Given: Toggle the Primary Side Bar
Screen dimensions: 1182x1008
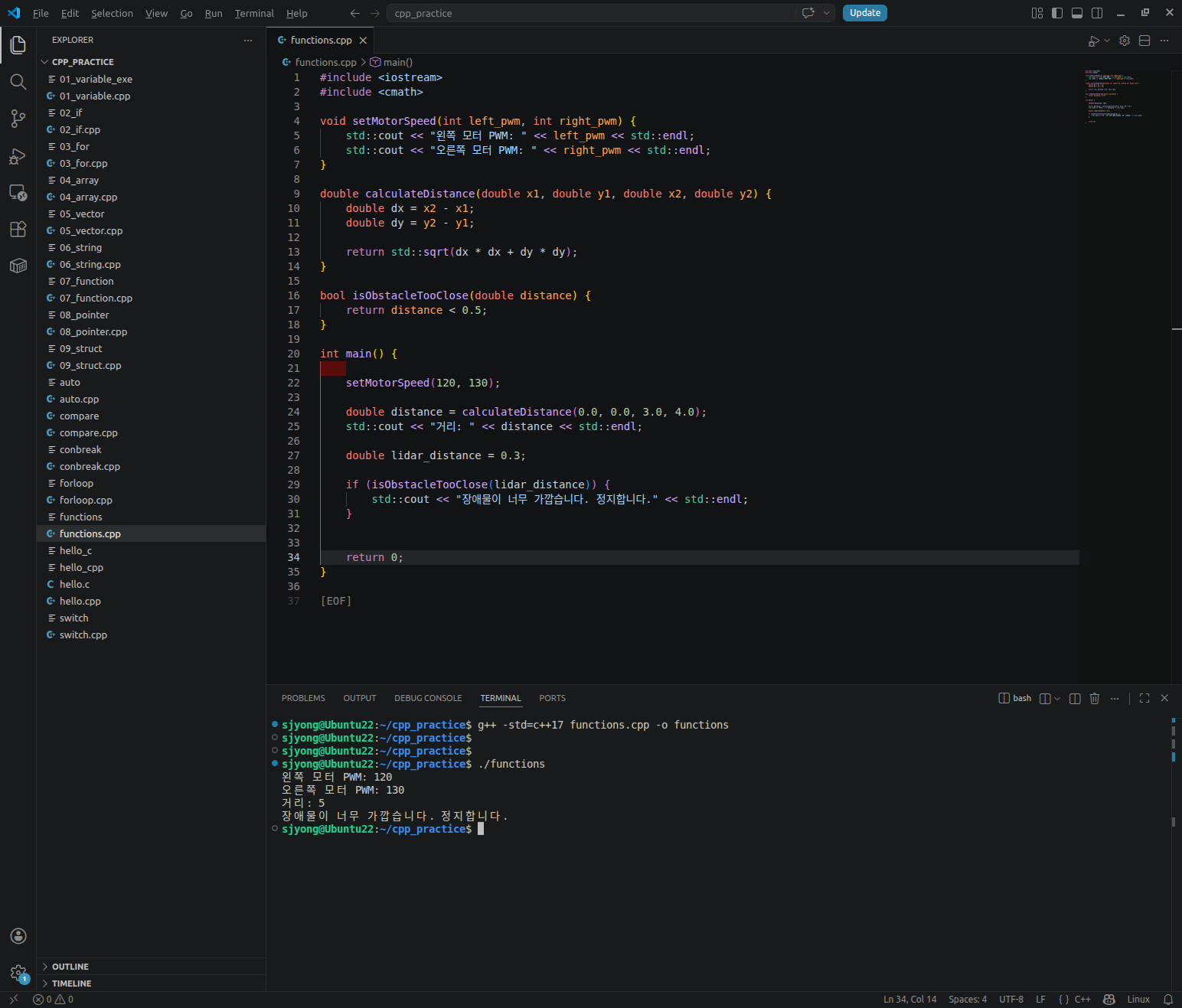Looking at the screenshot, I should [x=1057, y=13].
